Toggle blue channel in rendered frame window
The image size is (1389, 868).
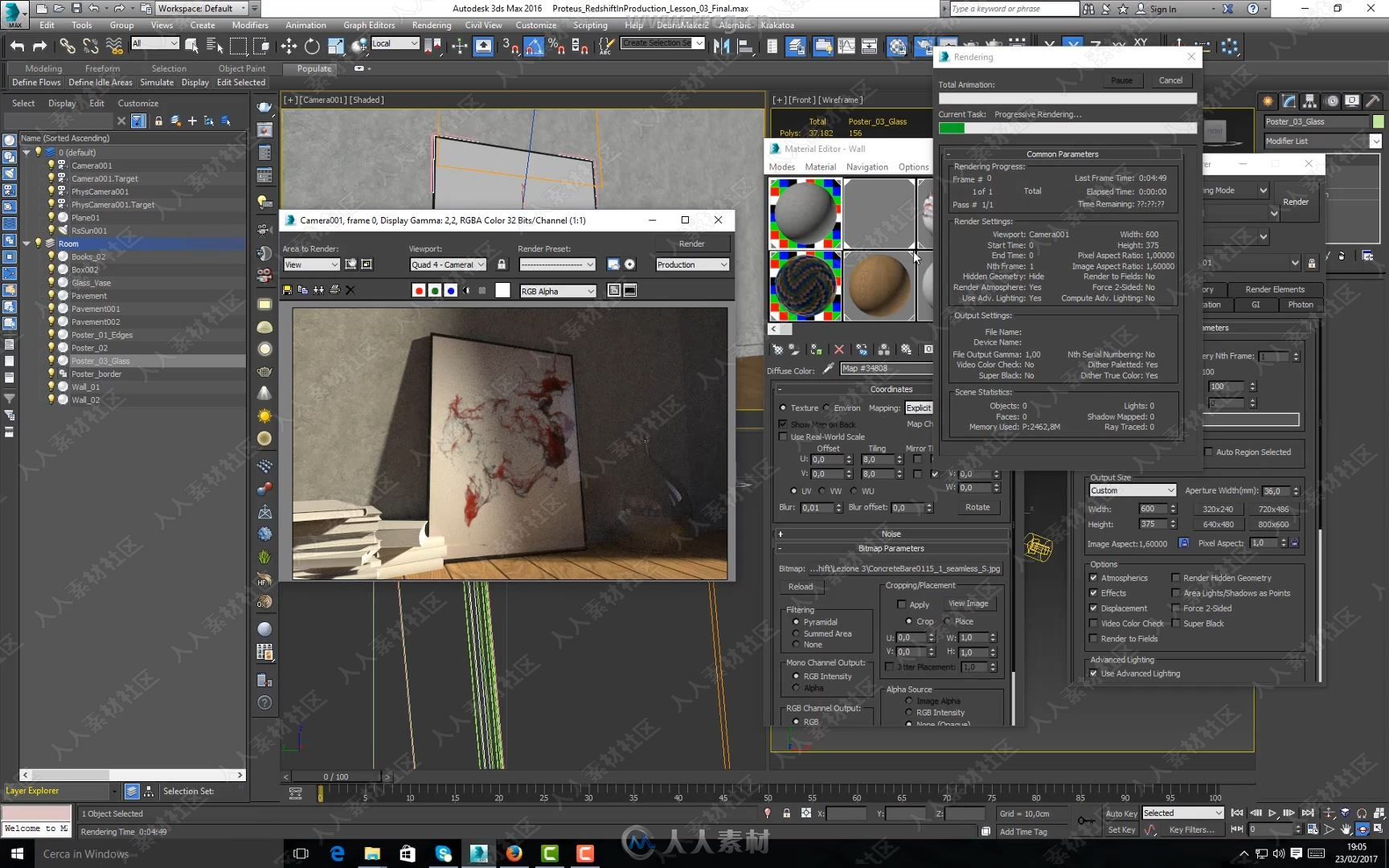tap(451, 291)
